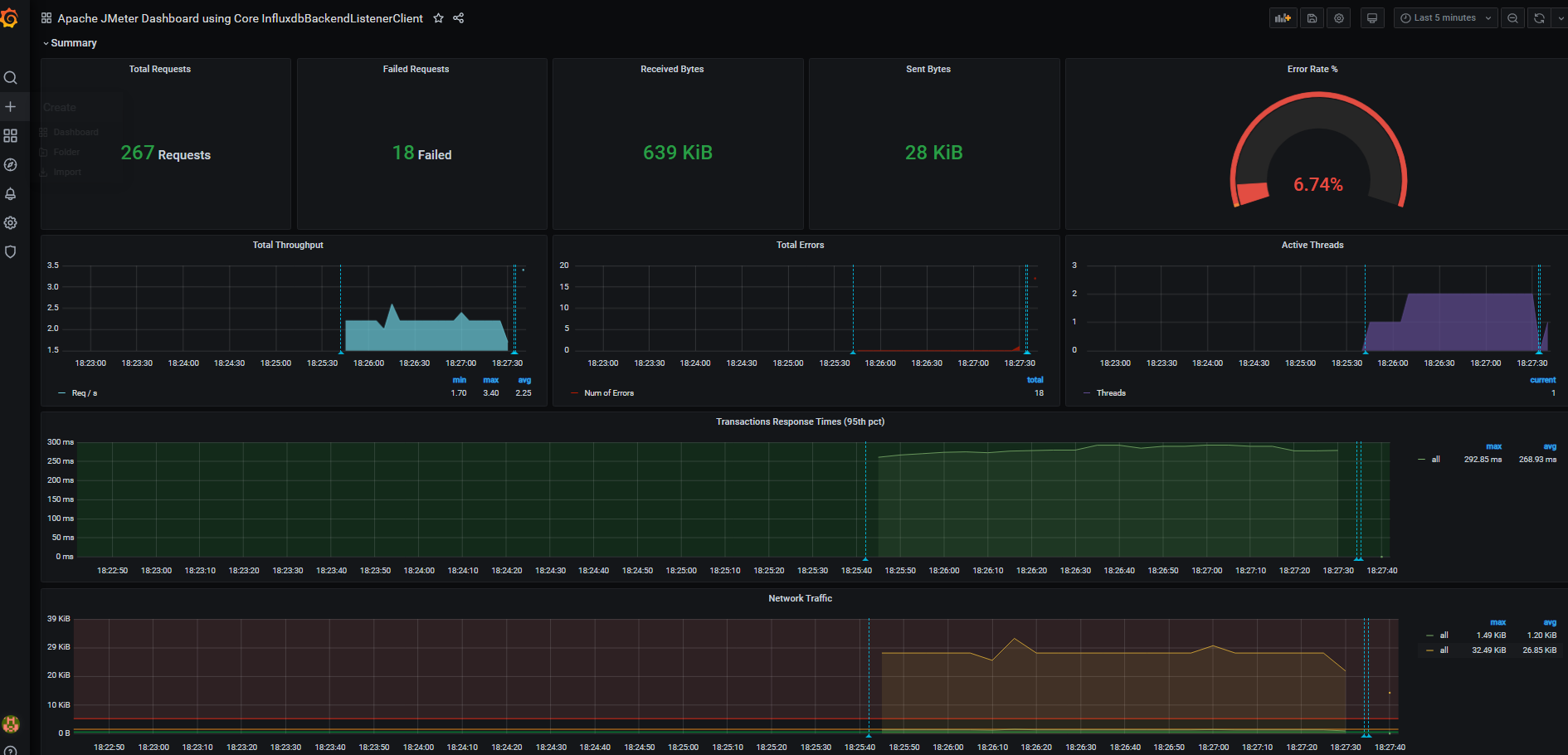Open the Alerting bell icon in sidebar
Screen dimensions: 1568x755
coord(11,194)
